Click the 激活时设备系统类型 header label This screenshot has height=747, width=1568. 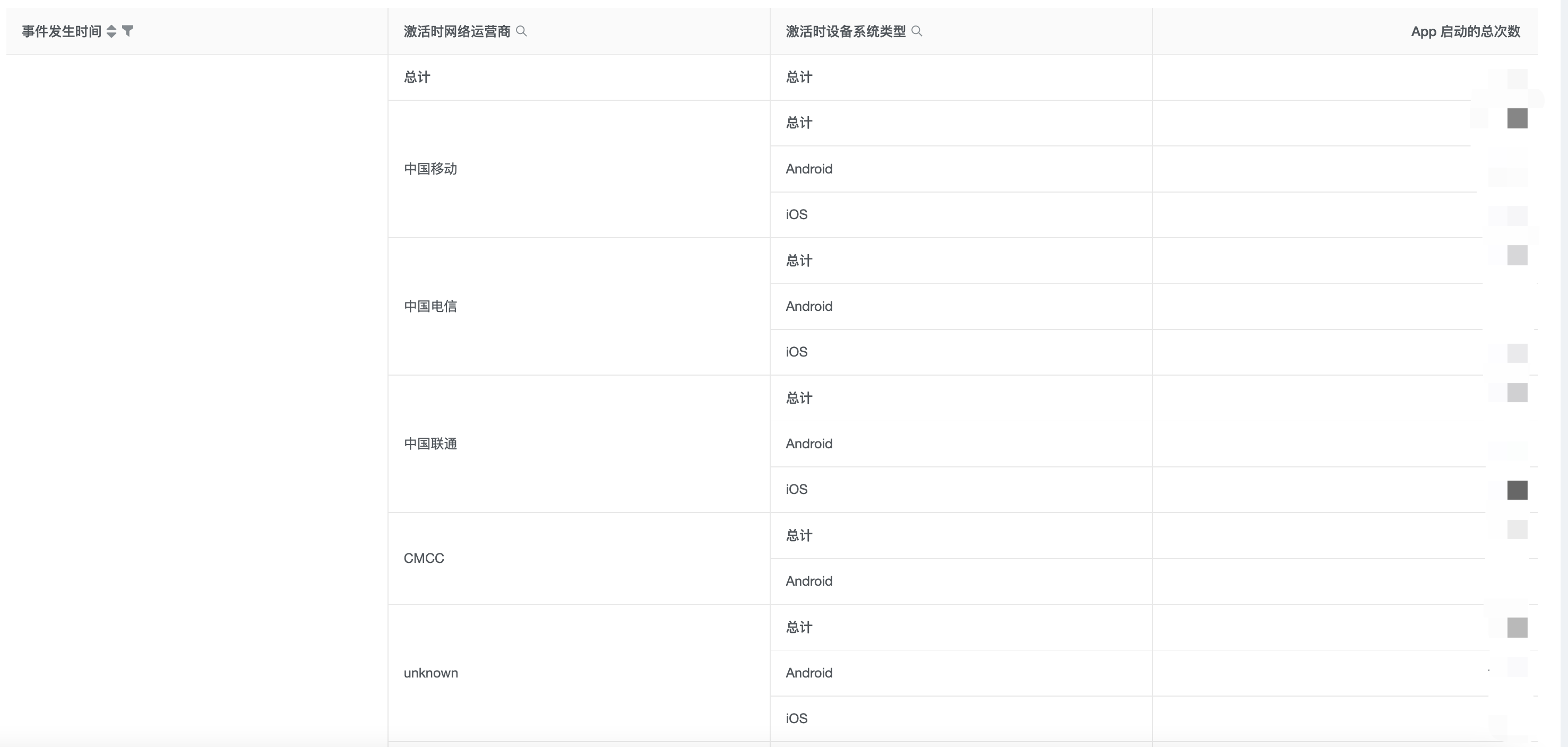click(x=846, y=32)
